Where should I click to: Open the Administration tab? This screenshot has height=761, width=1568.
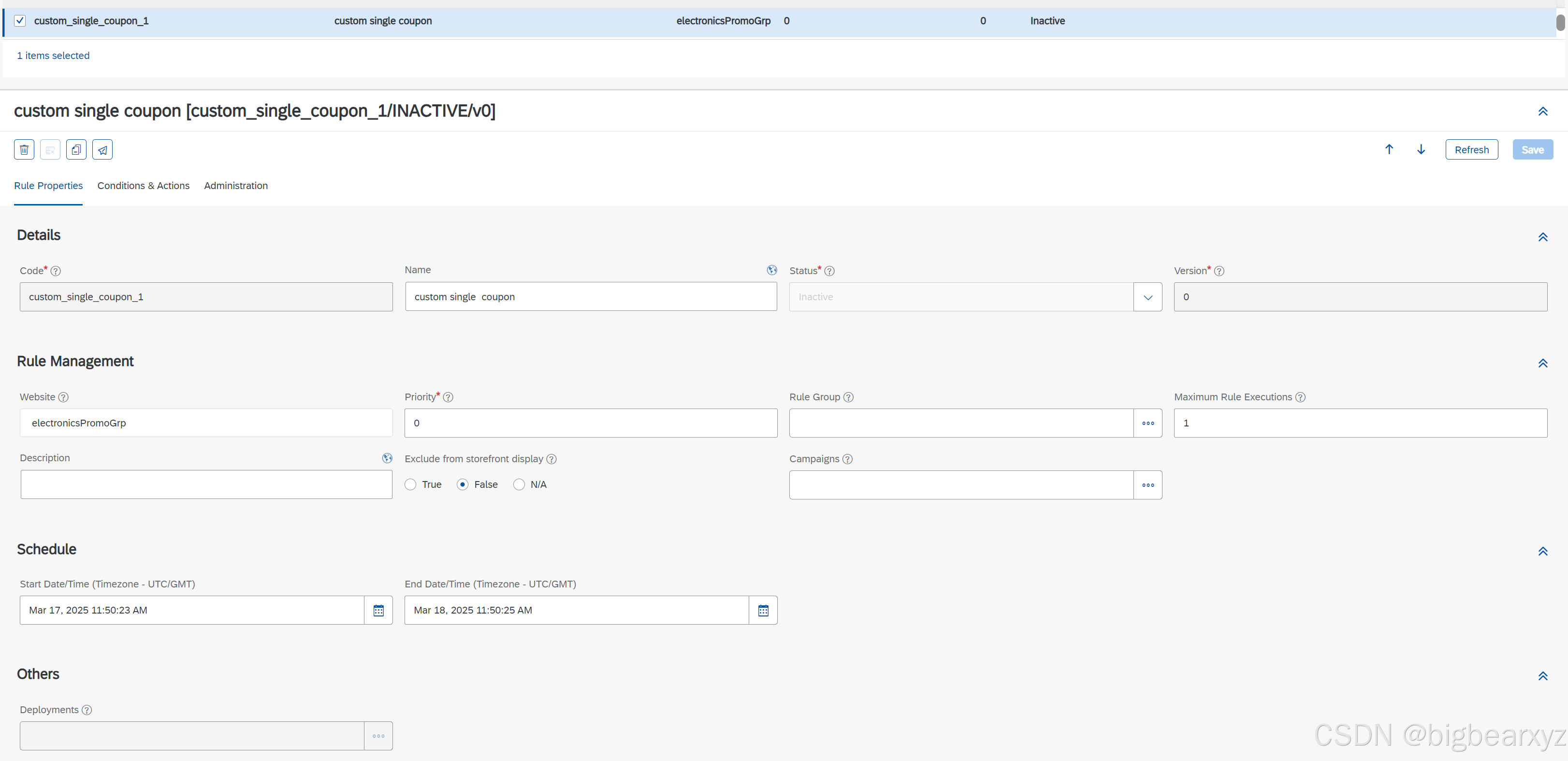[235, 186]
